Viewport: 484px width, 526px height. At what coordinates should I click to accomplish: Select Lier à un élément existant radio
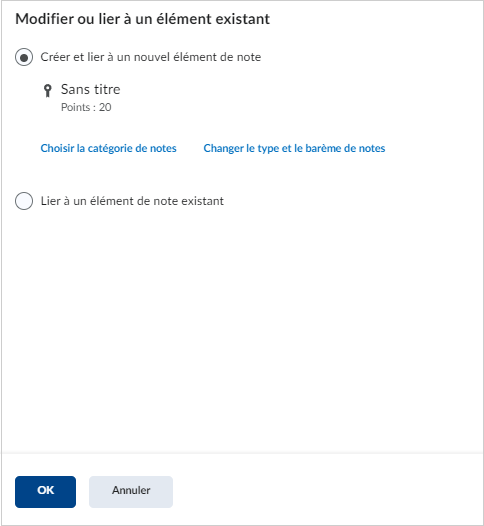click(x=24, y=201)
